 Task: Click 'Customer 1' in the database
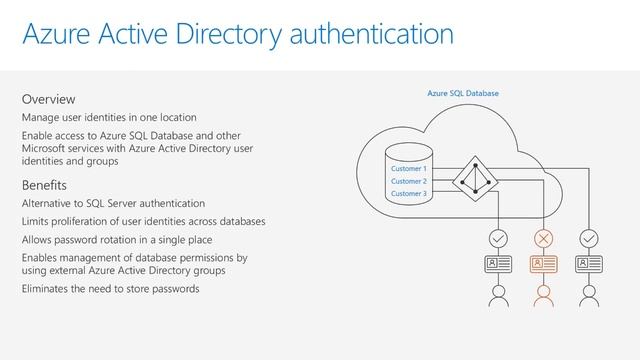pos(409,168)
